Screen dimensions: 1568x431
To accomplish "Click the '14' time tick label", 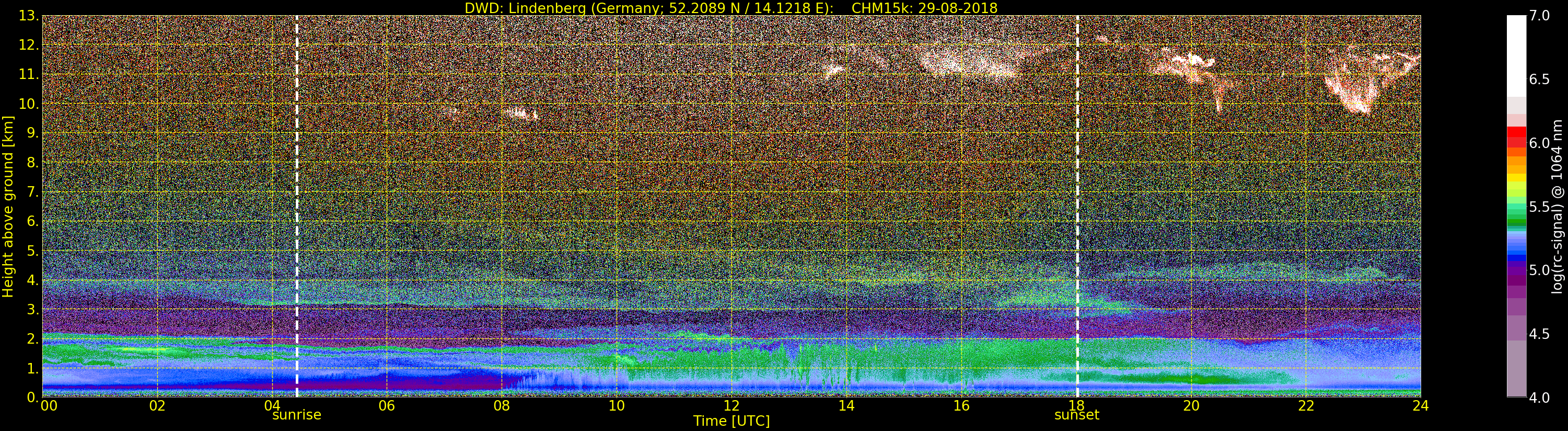I will 846,405.
